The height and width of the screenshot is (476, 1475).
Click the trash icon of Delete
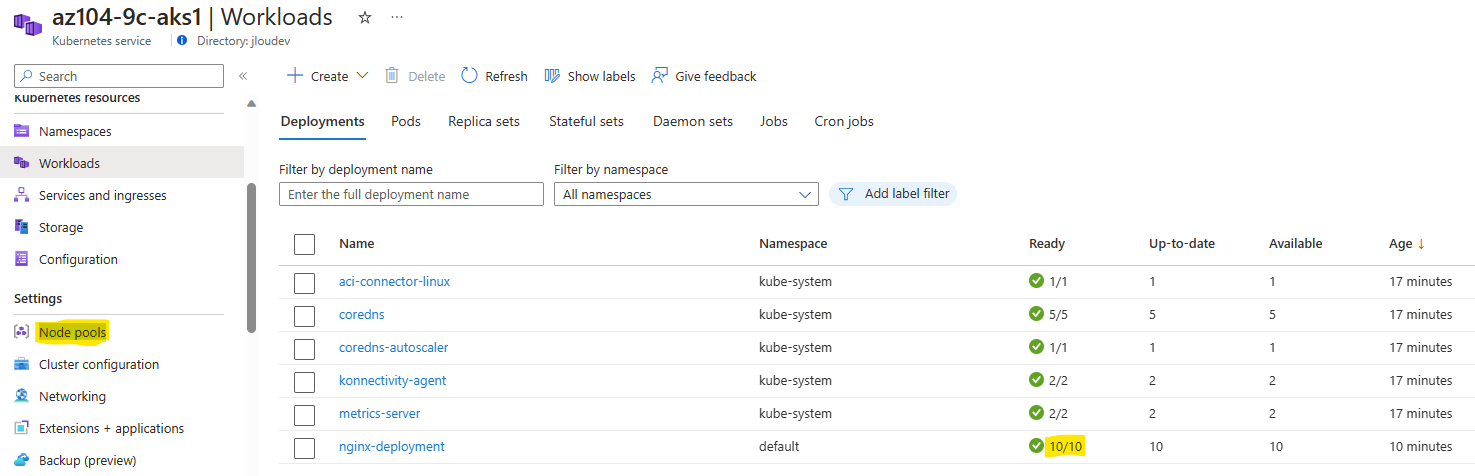click(392, 76)
